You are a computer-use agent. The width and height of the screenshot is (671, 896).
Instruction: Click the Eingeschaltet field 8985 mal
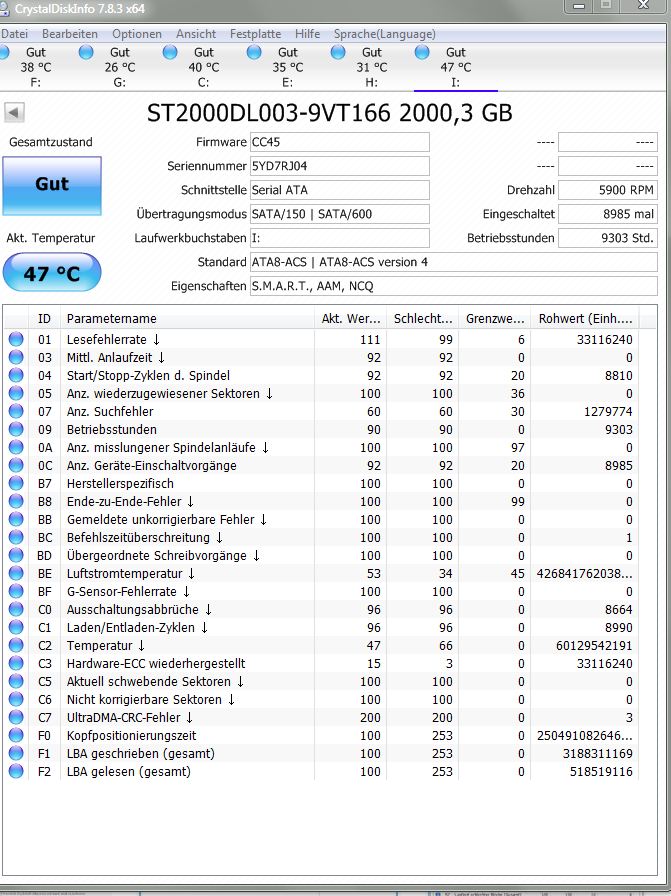click(x=608, y=214)
